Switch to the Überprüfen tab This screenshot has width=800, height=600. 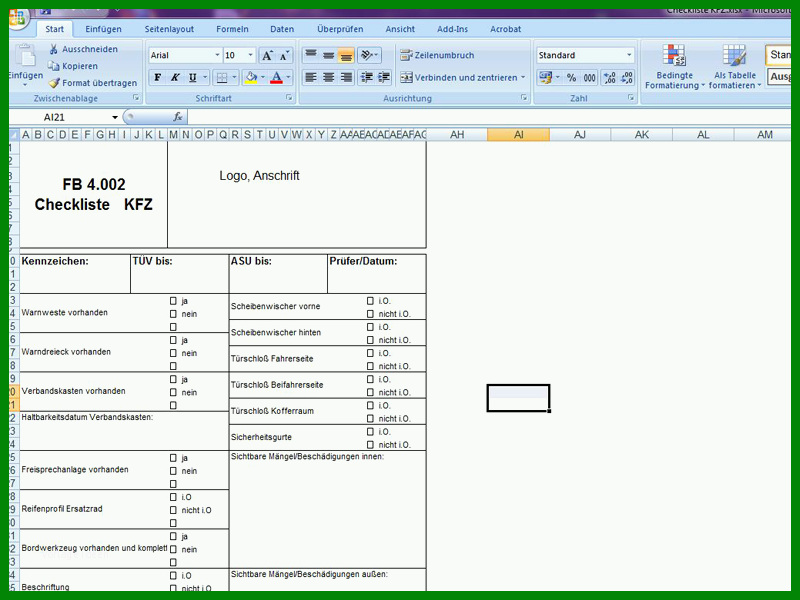click(340, 29)
